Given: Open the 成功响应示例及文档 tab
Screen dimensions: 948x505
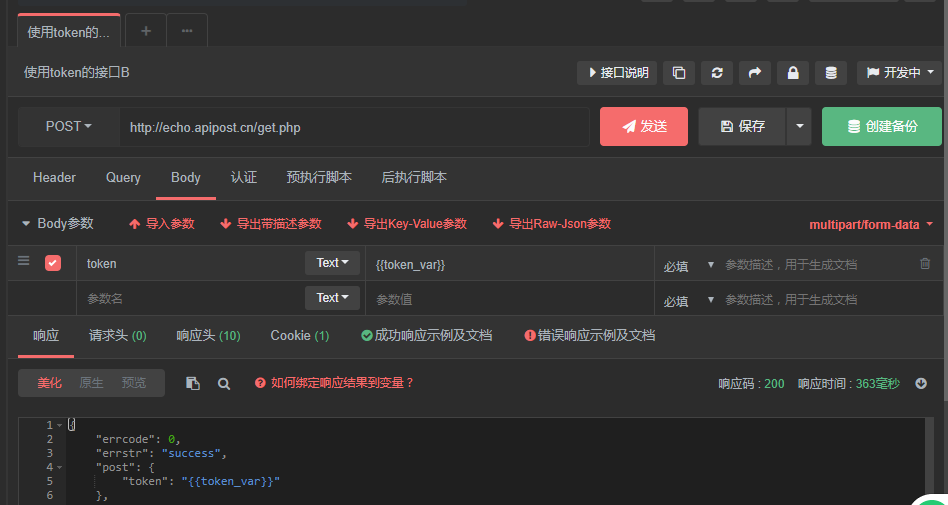Looking at the screenshot, I should 427,336.
